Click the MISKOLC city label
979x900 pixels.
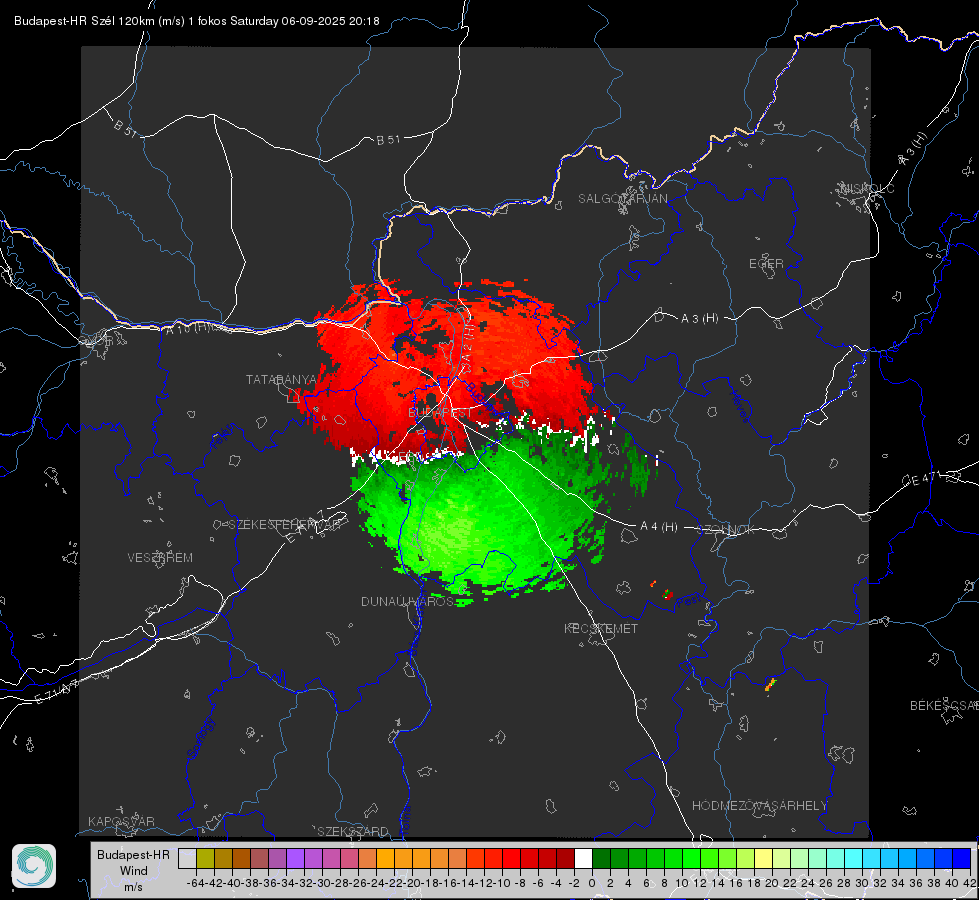867,189
